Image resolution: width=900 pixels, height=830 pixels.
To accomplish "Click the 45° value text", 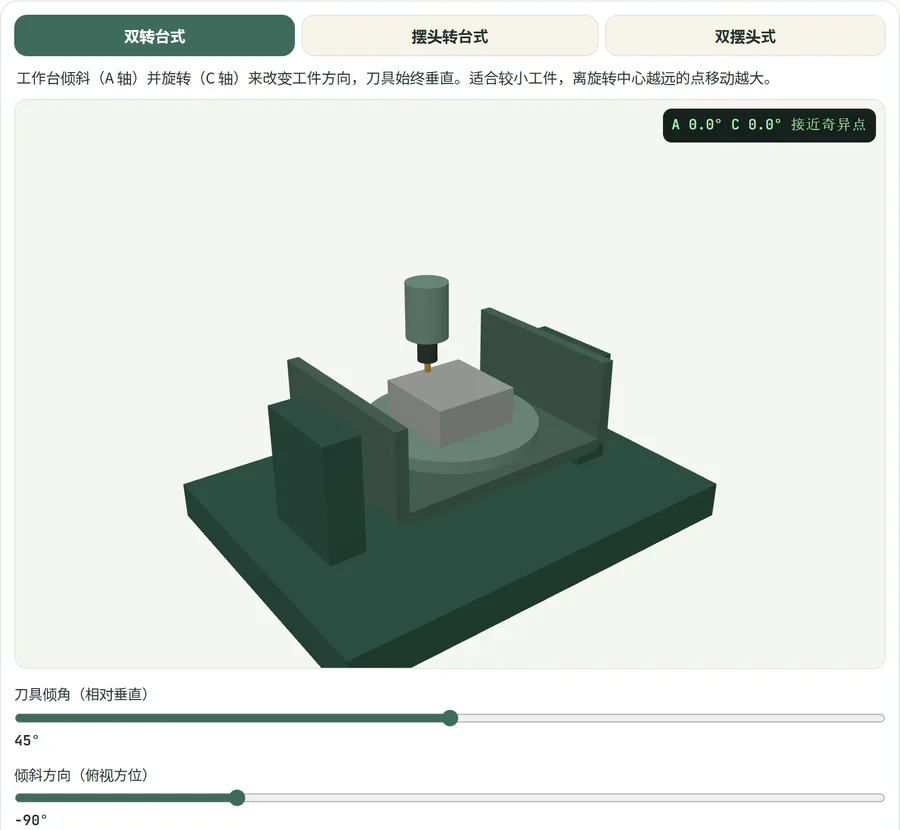I will coord(26,740).
